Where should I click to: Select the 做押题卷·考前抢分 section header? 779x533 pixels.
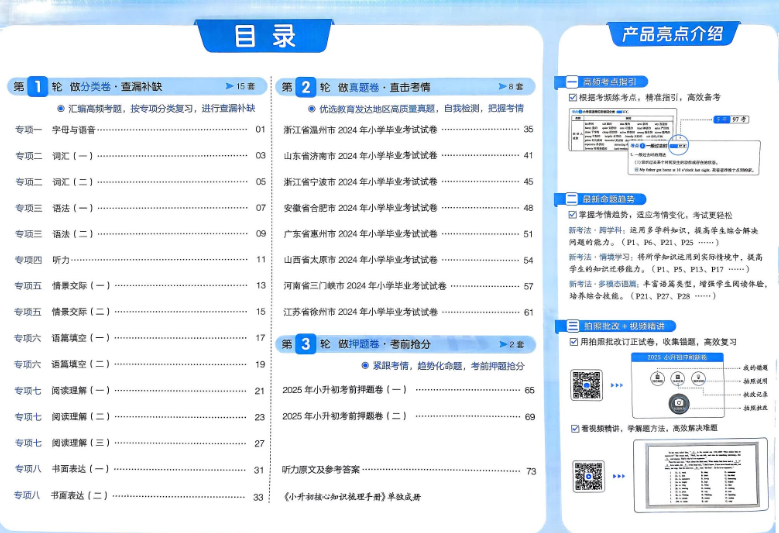pos(406,344)
